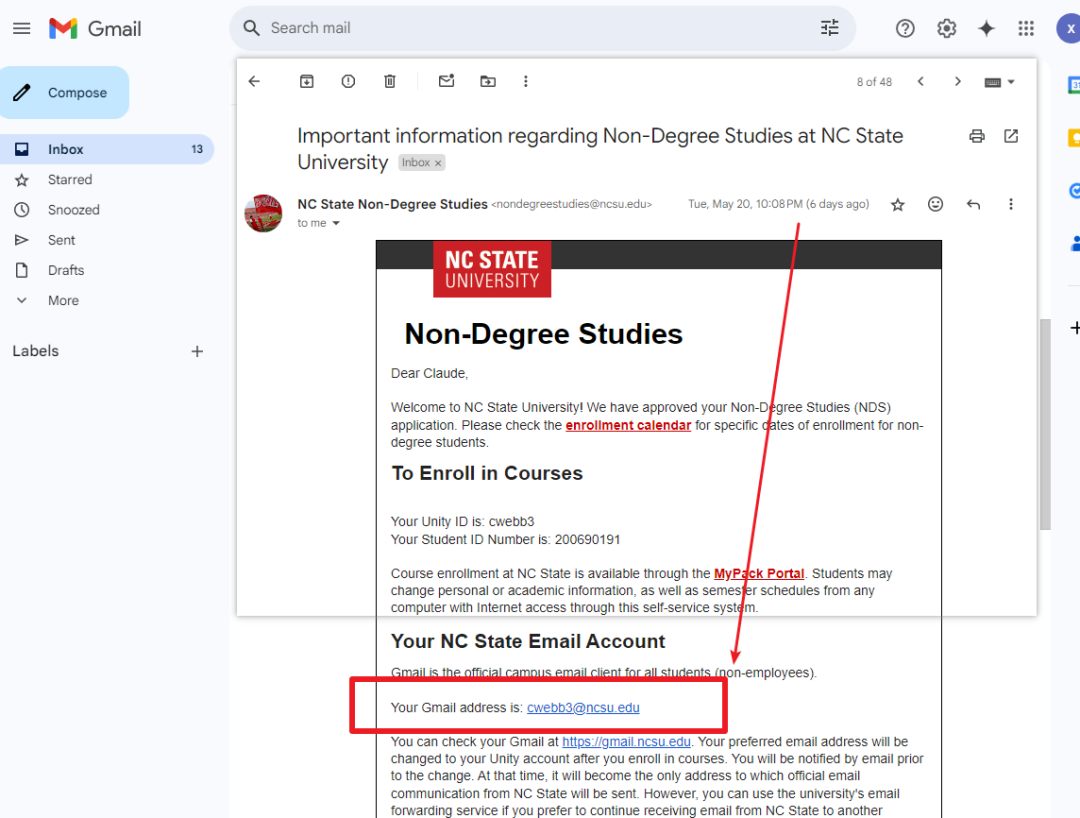
Task: Move email to a folder
Action: point(488,81)
